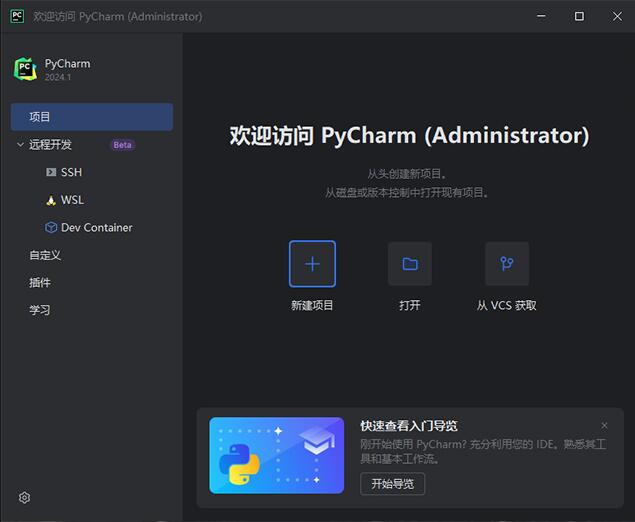
Task: Click the Open folder icon
Action: tap(410, 264)
